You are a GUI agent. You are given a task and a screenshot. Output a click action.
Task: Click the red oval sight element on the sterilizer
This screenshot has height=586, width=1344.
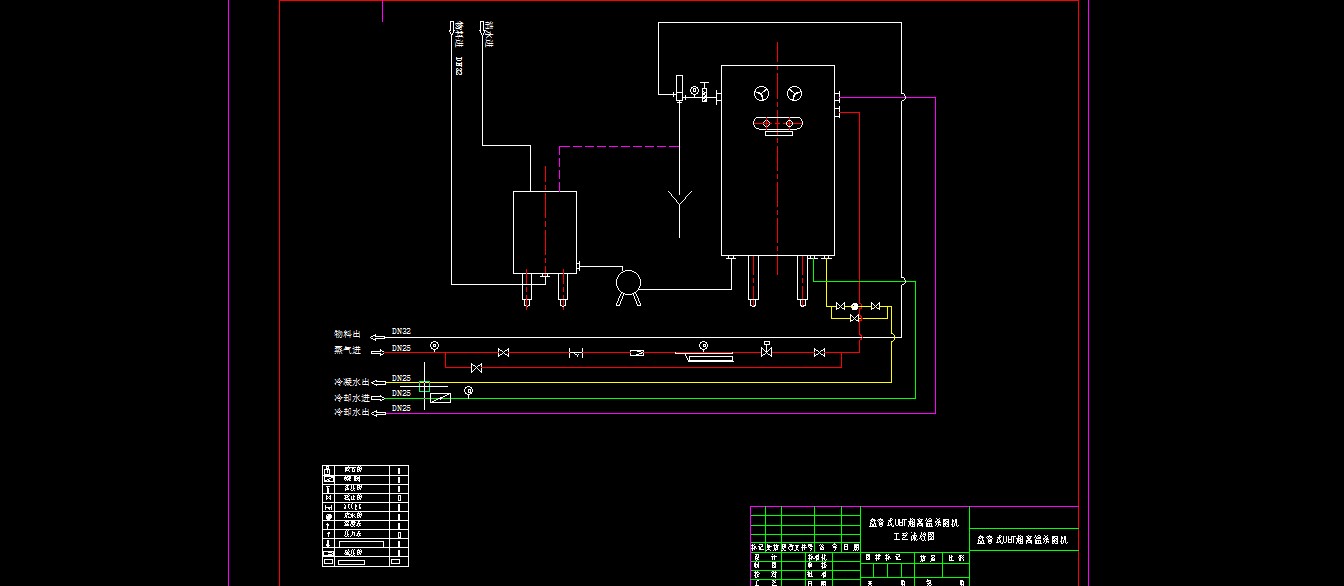(x=778, y=123)
